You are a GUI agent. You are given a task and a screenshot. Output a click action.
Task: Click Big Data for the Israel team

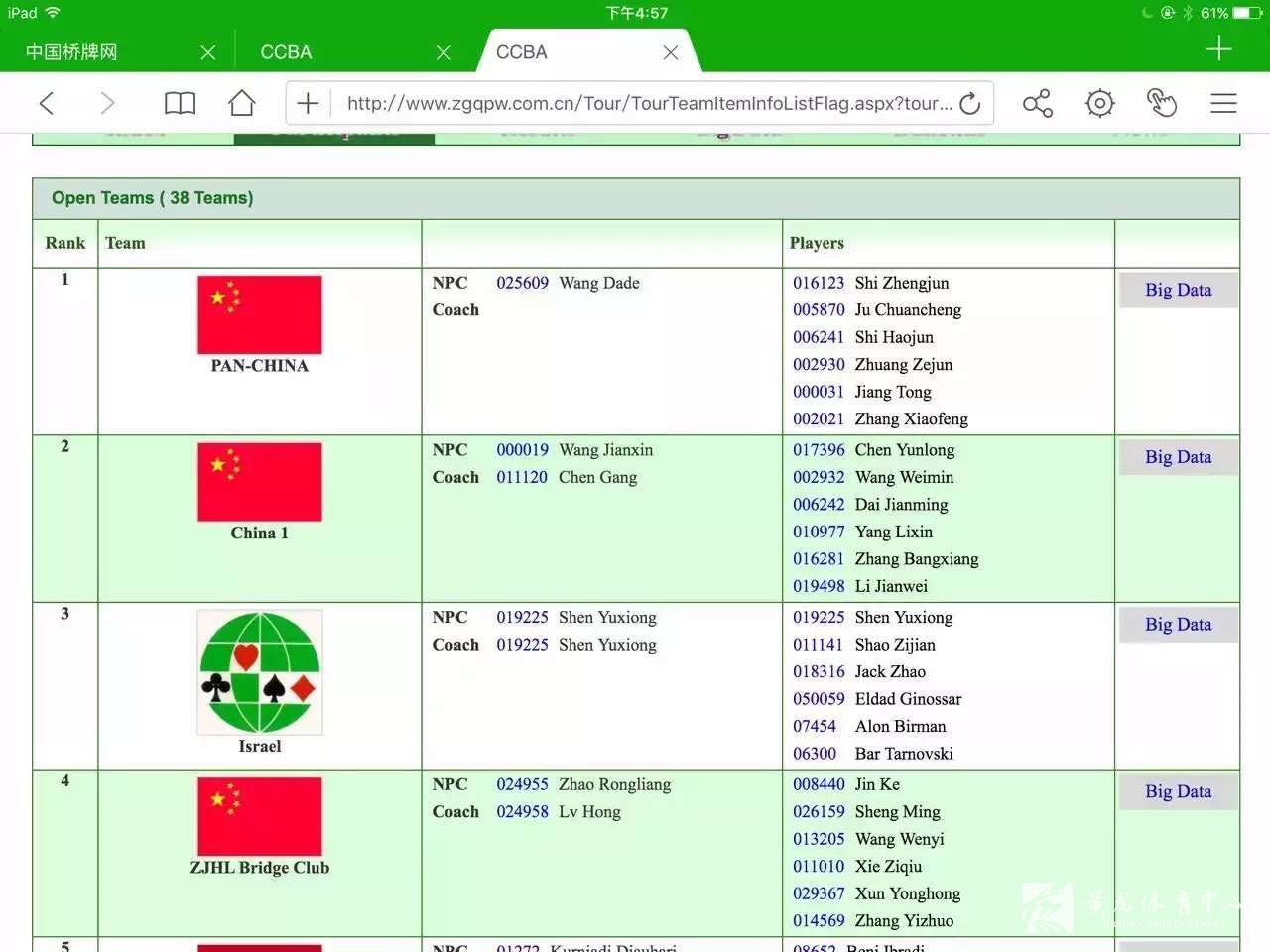1178,624
